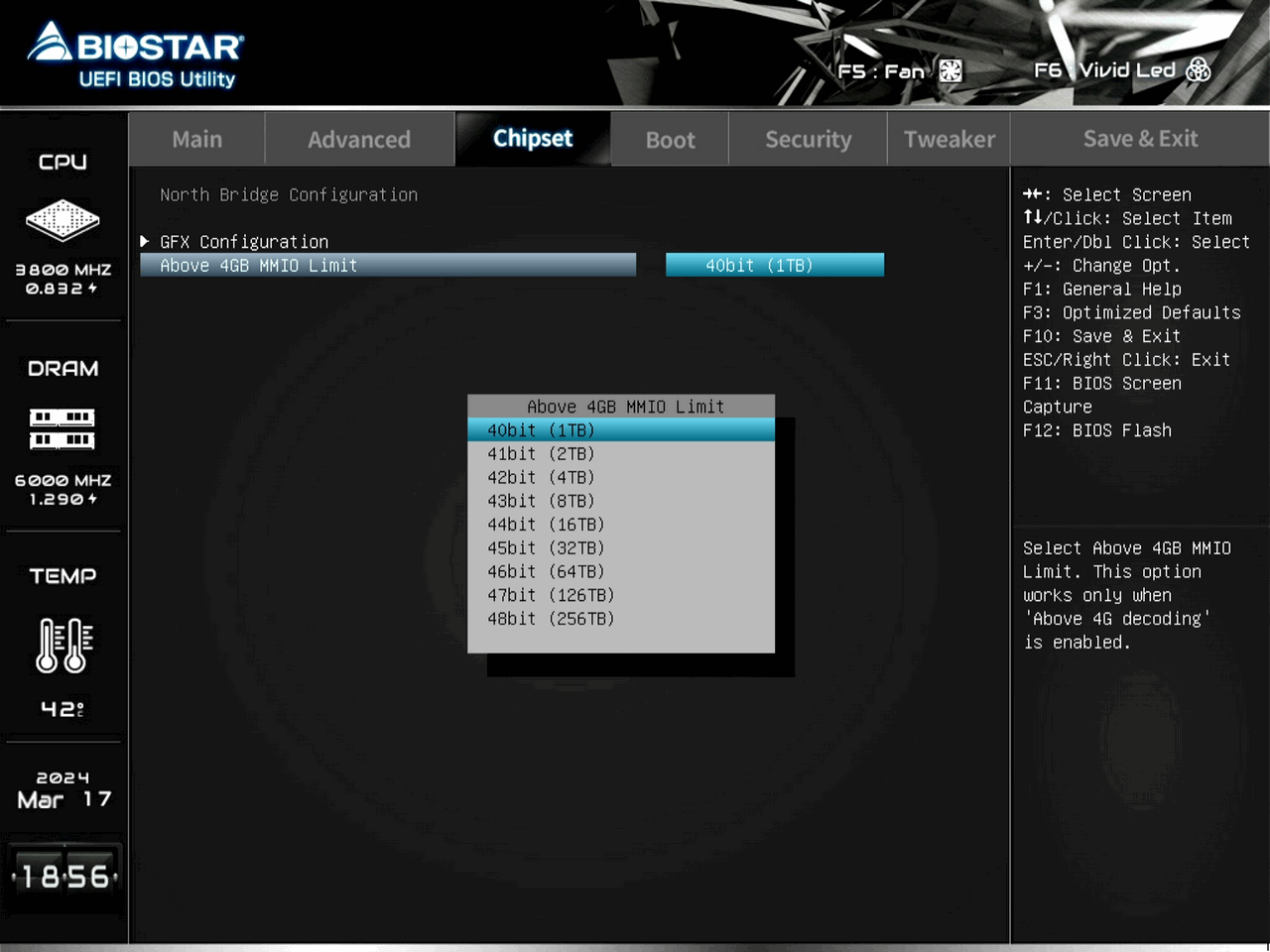The height and width of the screenshot is (952, 1270).
Task: Click the TEMP thermometer icon
Action: (x=63, y=646)
